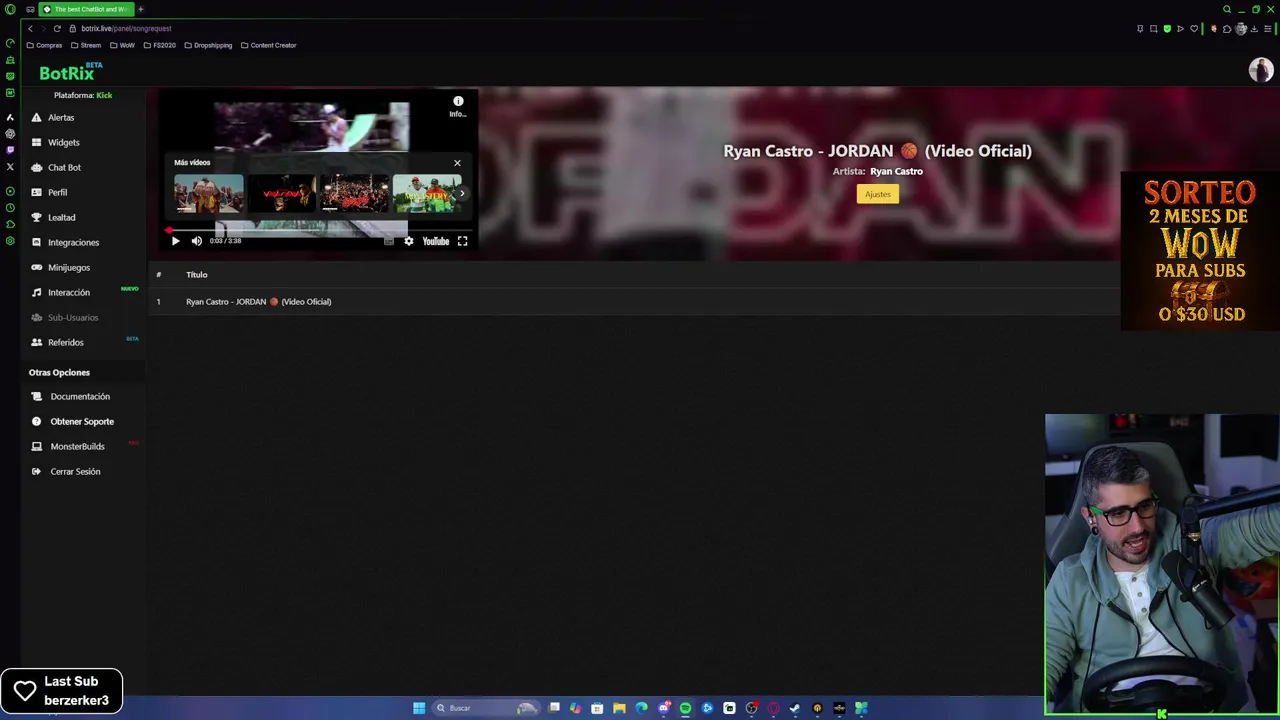Click the Opera GX logo icon
This screenshot has height=720, width=1280.
coord(9,9)
